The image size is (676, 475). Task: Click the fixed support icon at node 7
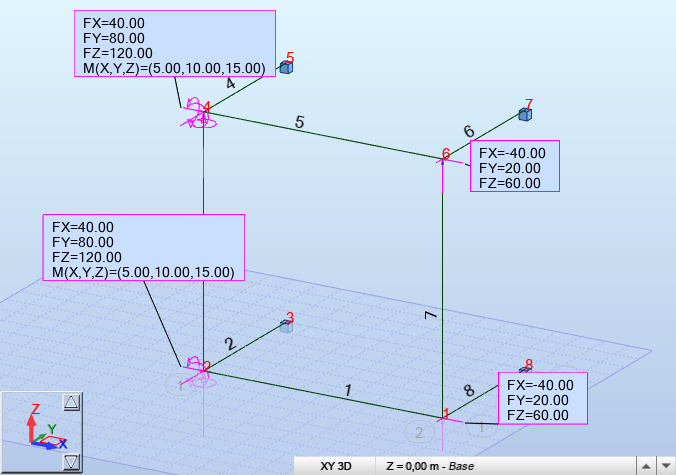[525, 115]
